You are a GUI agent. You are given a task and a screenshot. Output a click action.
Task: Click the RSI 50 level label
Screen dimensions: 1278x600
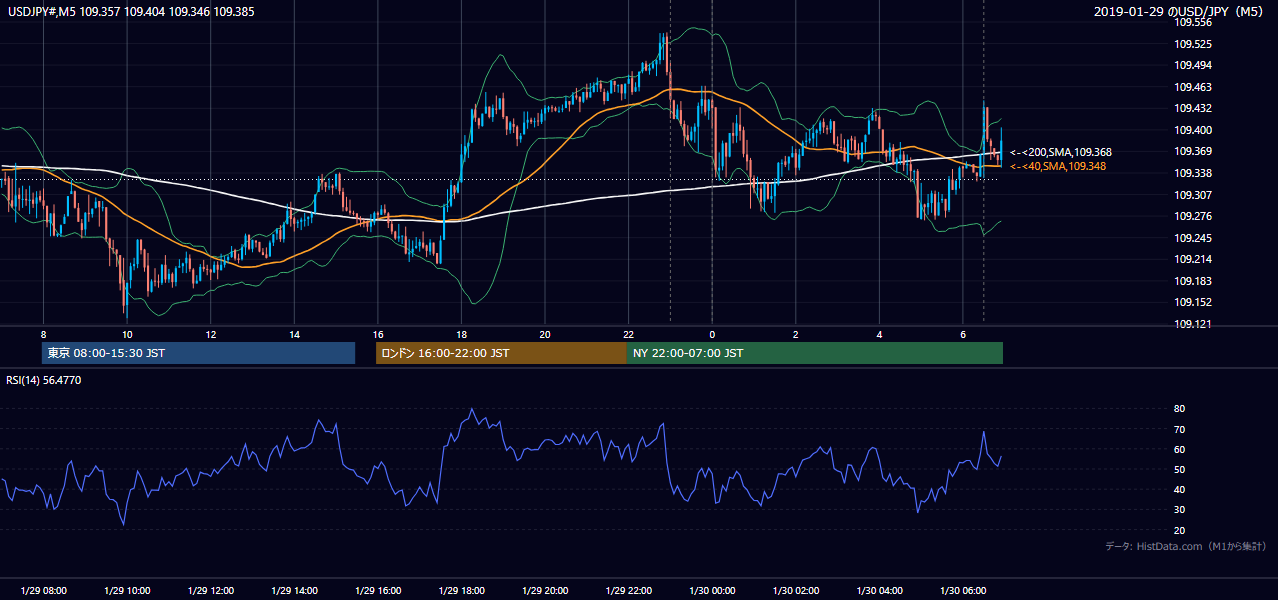click(1179, 469)
